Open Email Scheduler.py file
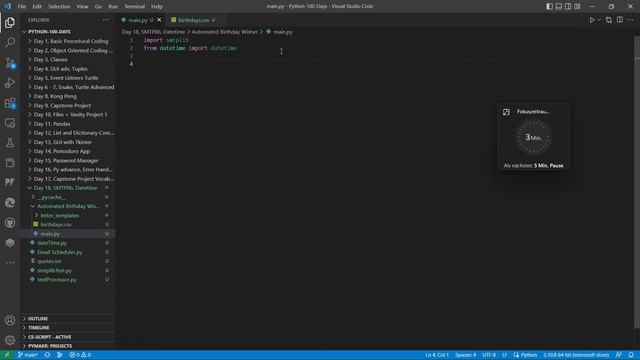This screenshot has height=360, width=640. (x=68, y=252)
